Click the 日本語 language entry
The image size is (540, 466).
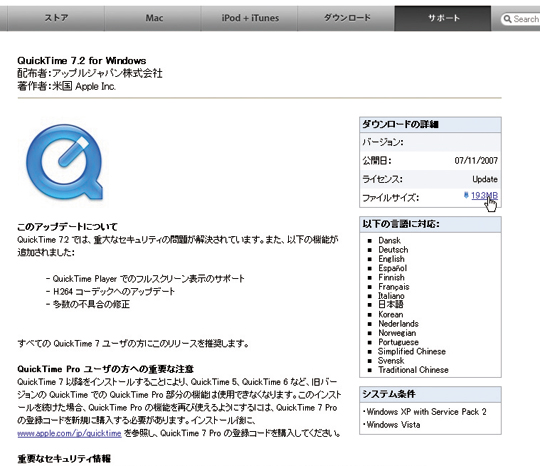click(391, 304)
